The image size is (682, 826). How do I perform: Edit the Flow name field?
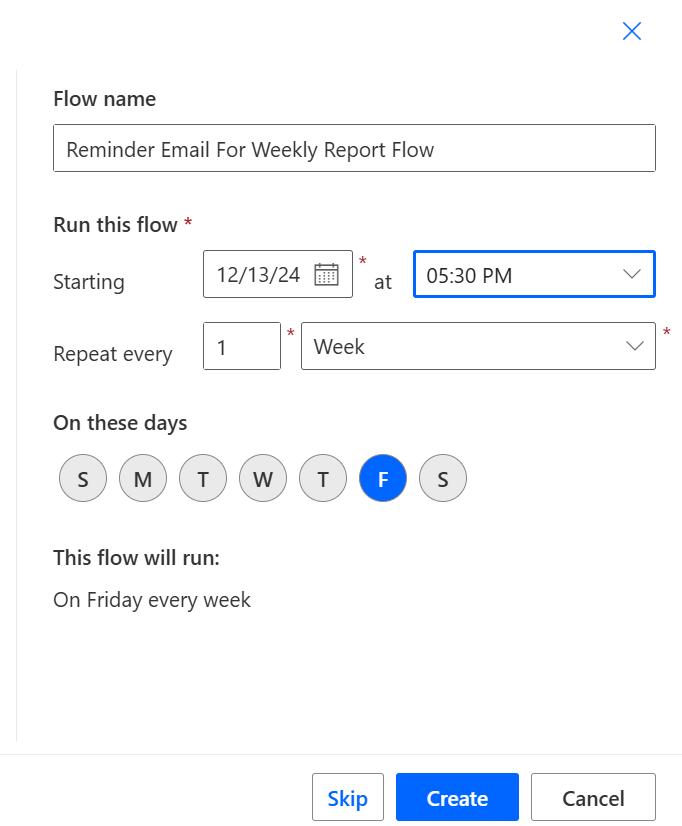354,148
